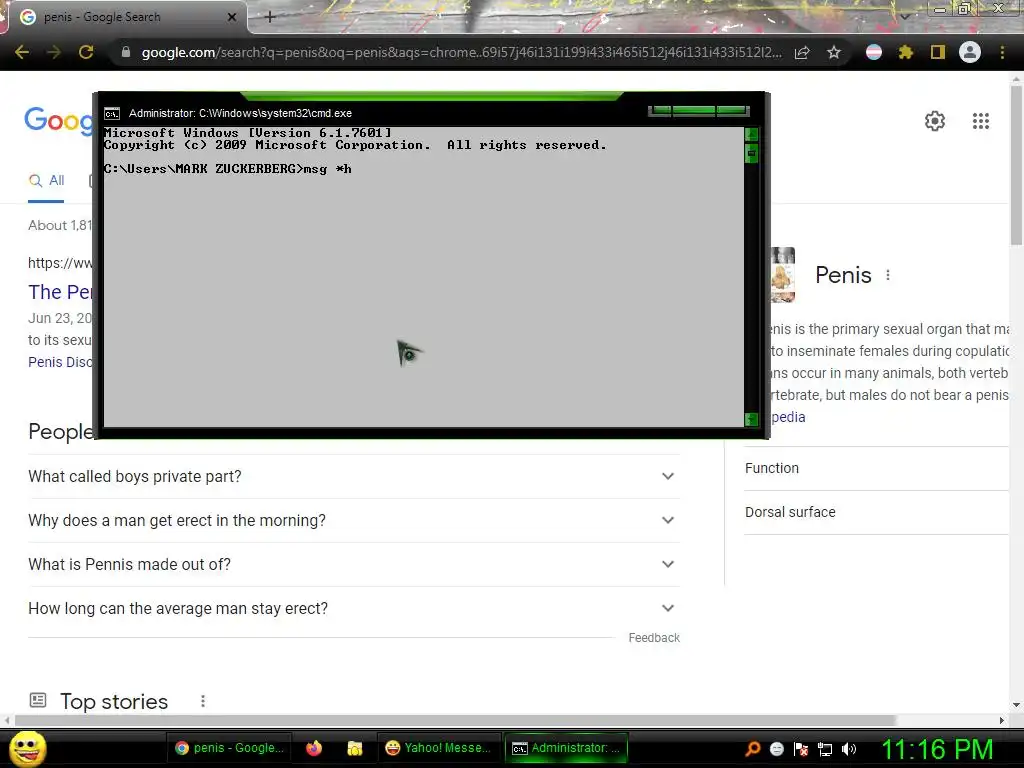View site lock info in address bar
The width and height of the screenshot is (1024, 768).
126,52
